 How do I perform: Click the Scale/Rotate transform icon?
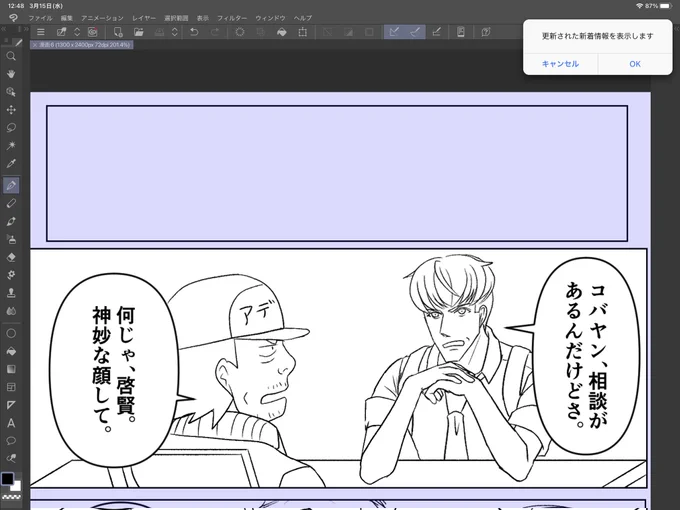(303, 32)
